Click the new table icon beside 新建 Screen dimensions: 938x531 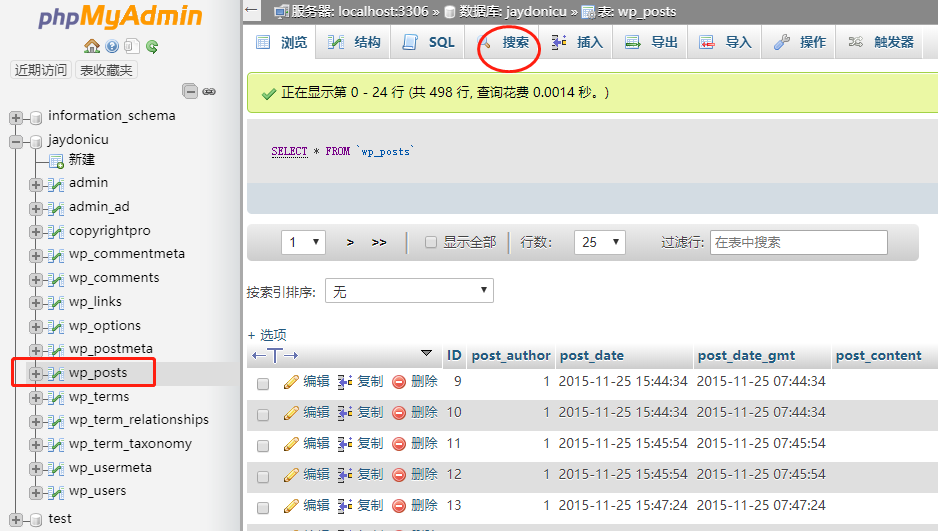(x=57, y=161)
